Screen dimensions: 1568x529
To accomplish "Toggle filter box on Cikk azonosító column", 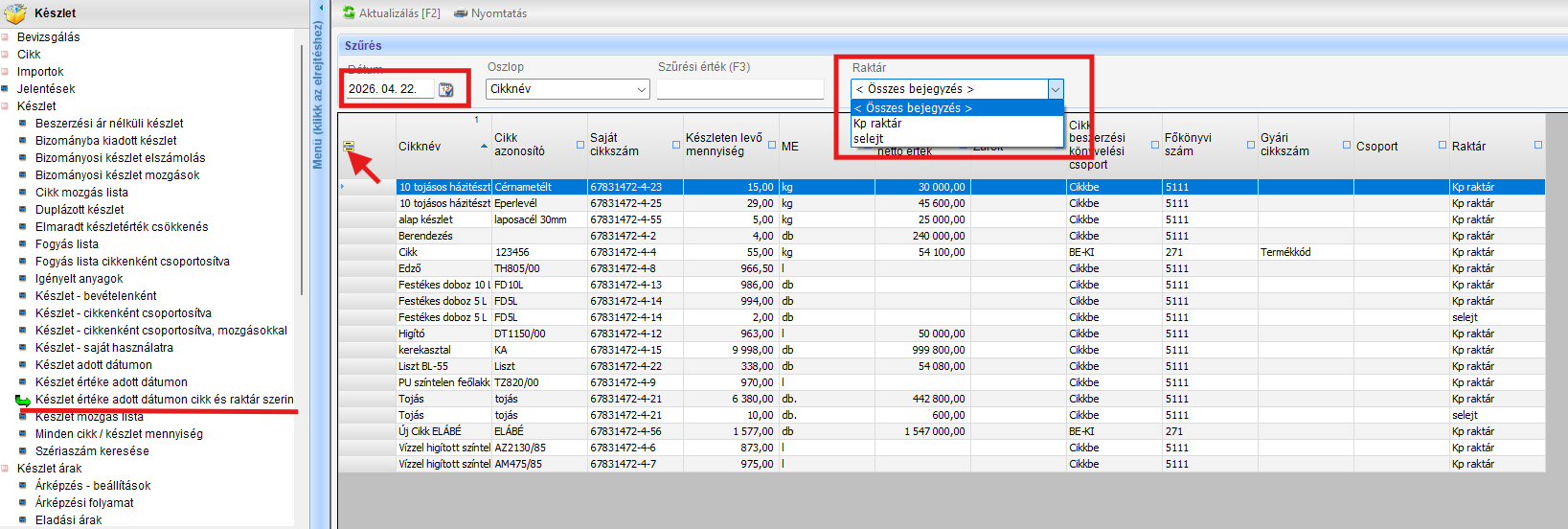I will (x=579, y=145).
